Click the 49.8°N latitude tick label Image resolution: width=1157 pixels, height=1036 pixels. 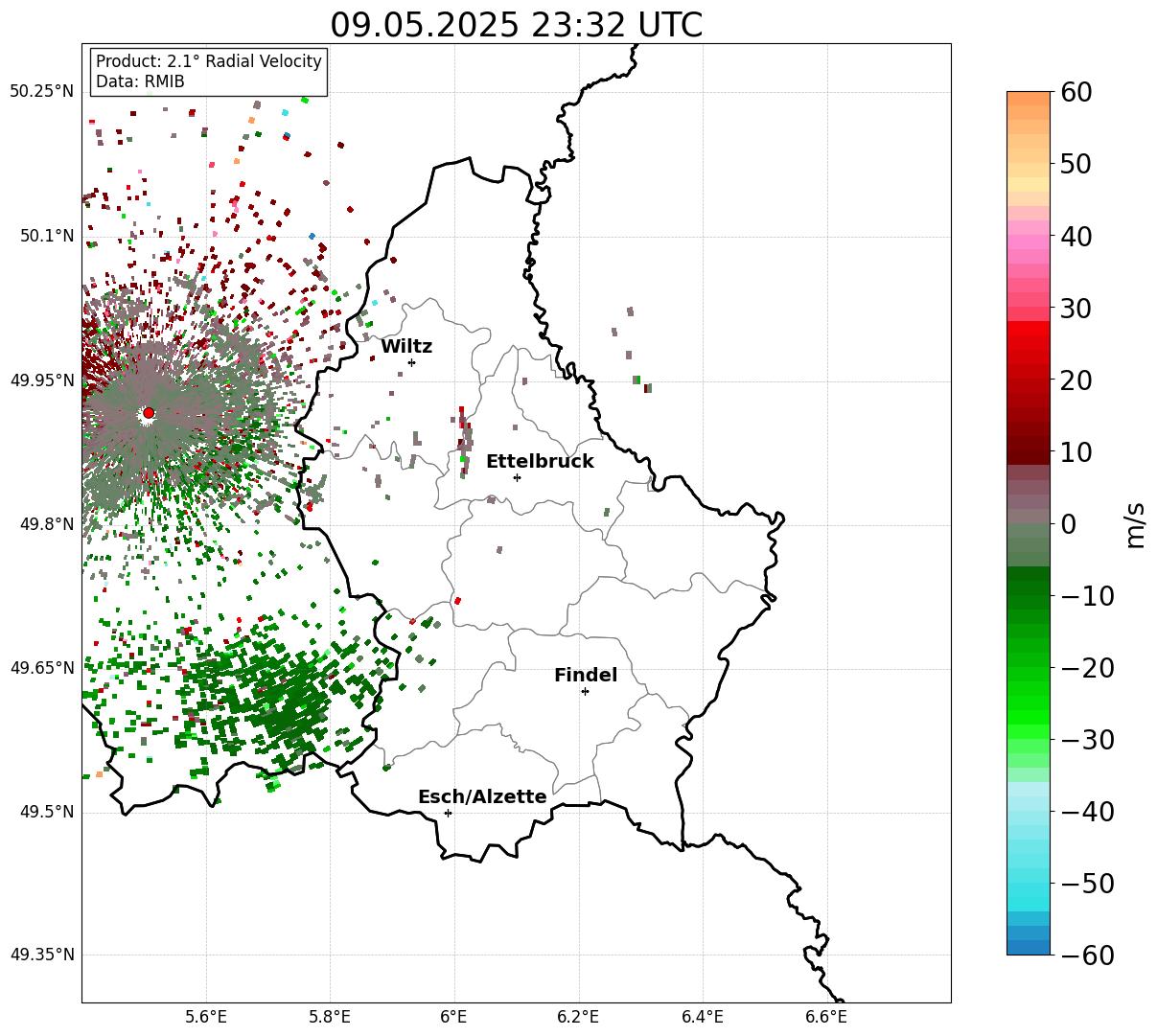click(45, 524)
